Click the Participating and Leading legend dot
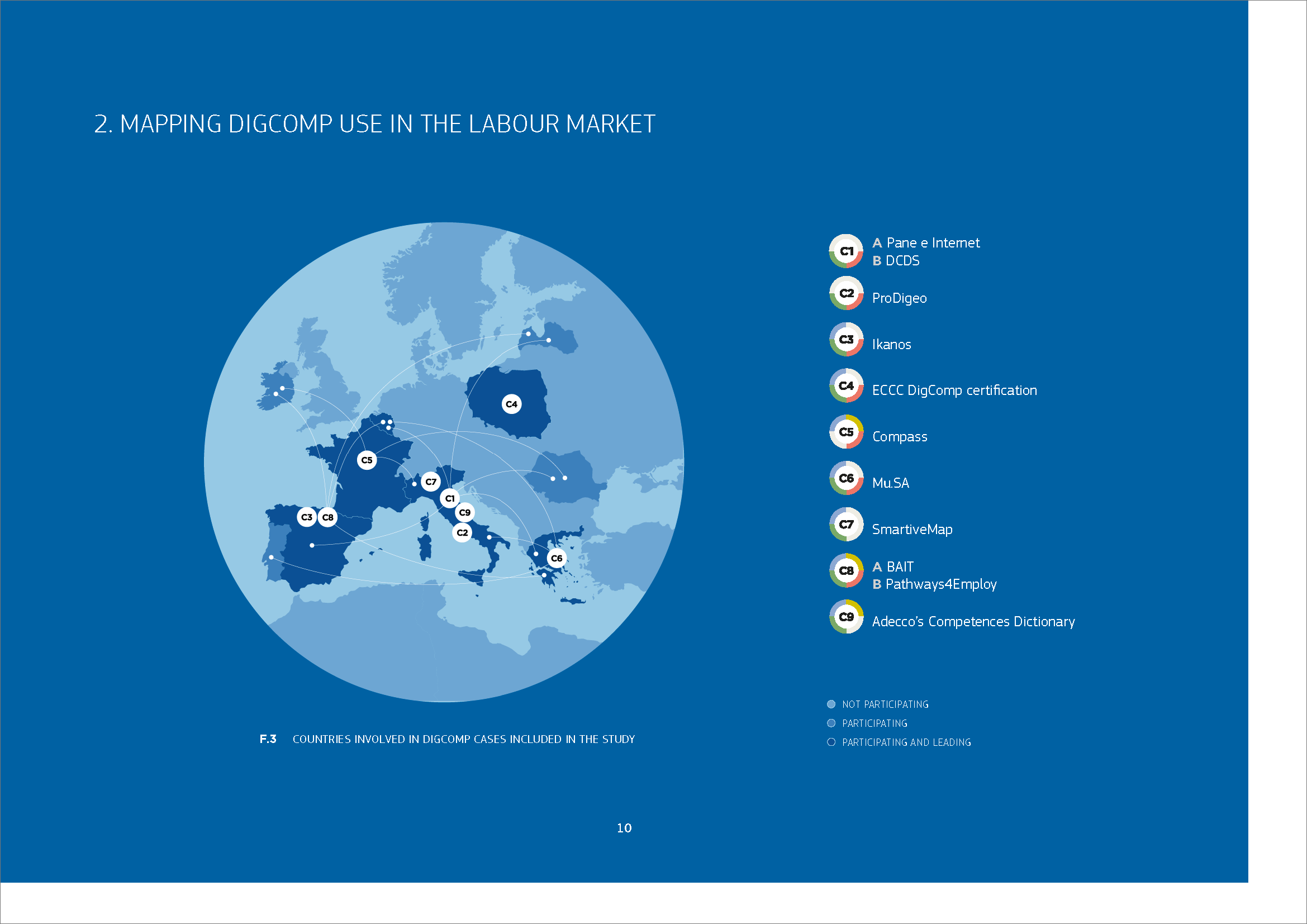Screen dimensions: 1307x924 pyautogui.click(x=831, y=742)
